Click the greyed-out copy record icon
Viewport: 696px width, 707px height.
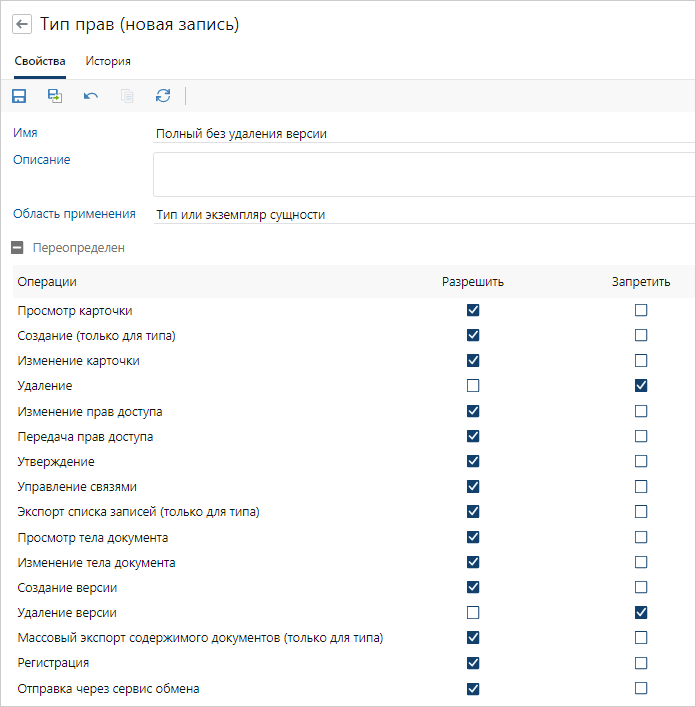click(127, 96)
